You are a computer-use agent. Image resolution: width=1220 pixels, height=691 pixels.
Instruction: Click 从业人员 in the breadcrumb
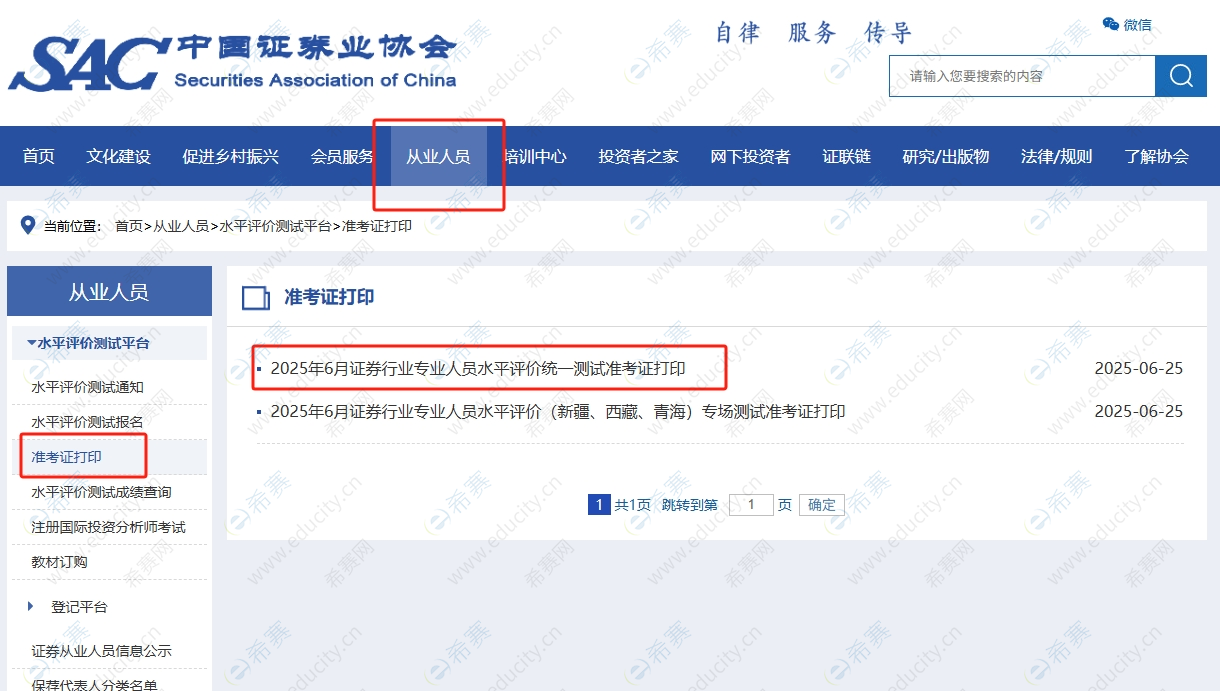(x=181, y=226)
